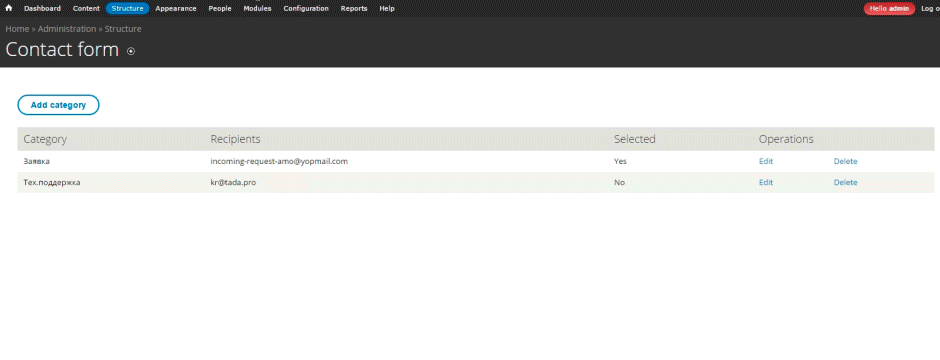Screen dimensions: 940x360
Task: Click the Заявка category name
Action: (36, 161)
